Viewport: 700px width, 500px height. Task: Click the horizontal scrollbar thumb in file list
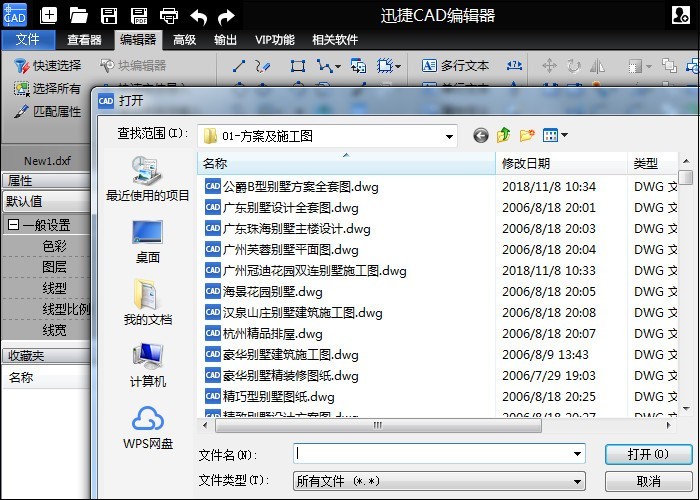click(x=378, y=425)
